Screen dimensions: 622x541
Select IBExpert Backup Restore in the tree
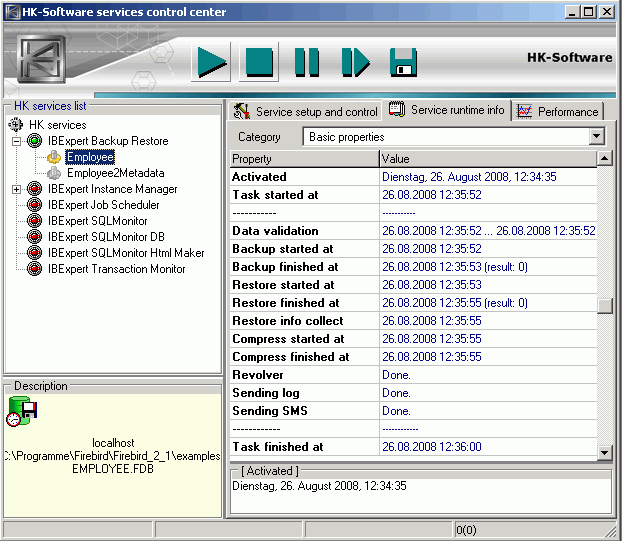click(108, 141)
